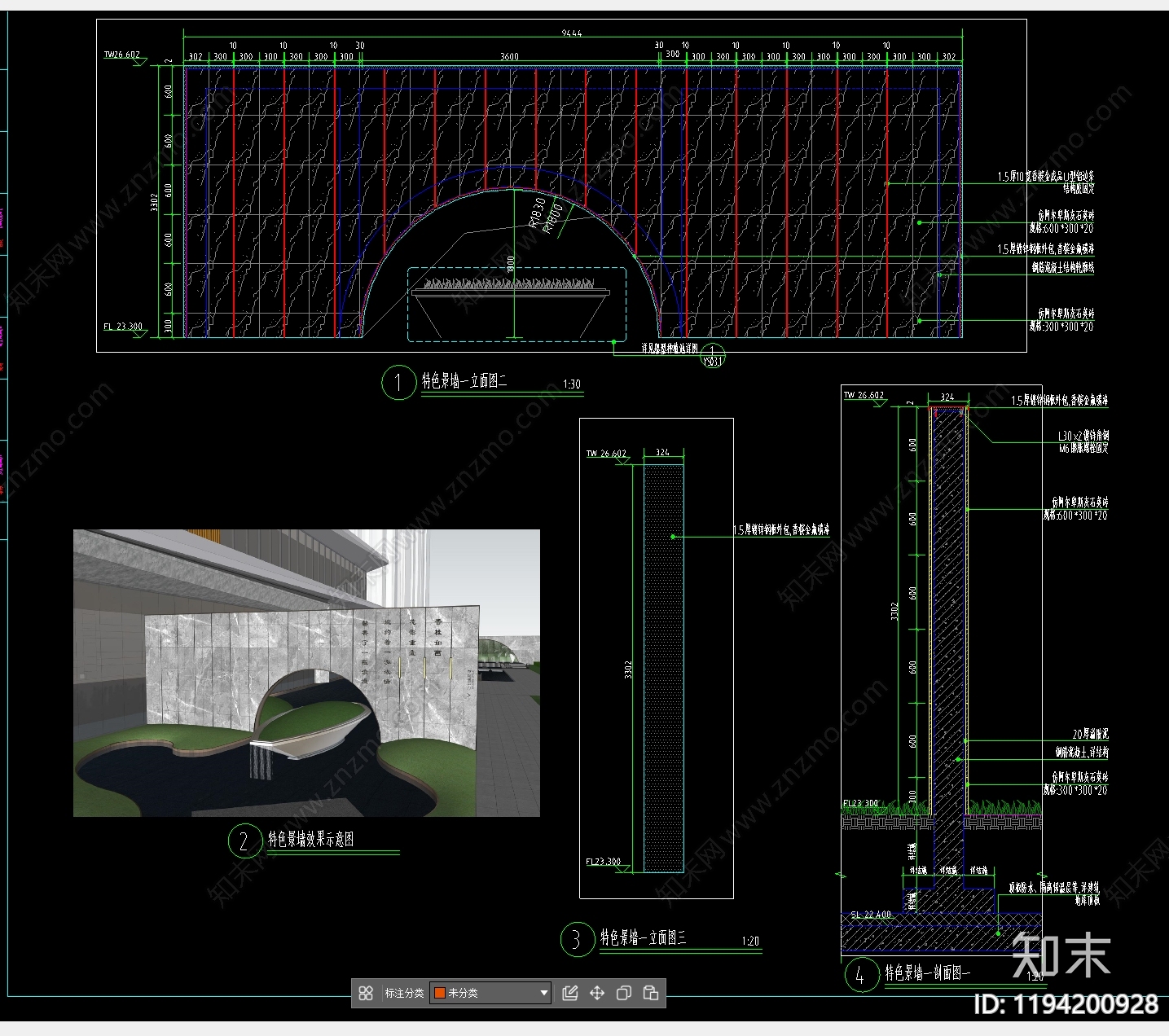Click the edit annotation pencil icon

click(x=570, y=993)
